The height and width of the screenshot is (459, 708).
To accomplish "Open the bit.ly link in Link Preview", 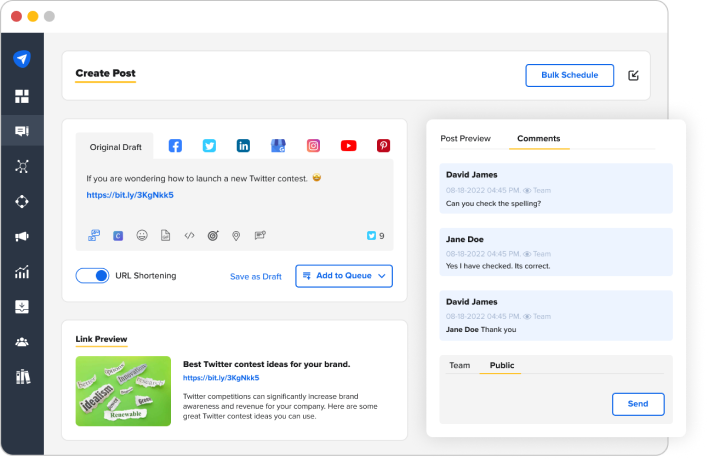I will 221,378.
